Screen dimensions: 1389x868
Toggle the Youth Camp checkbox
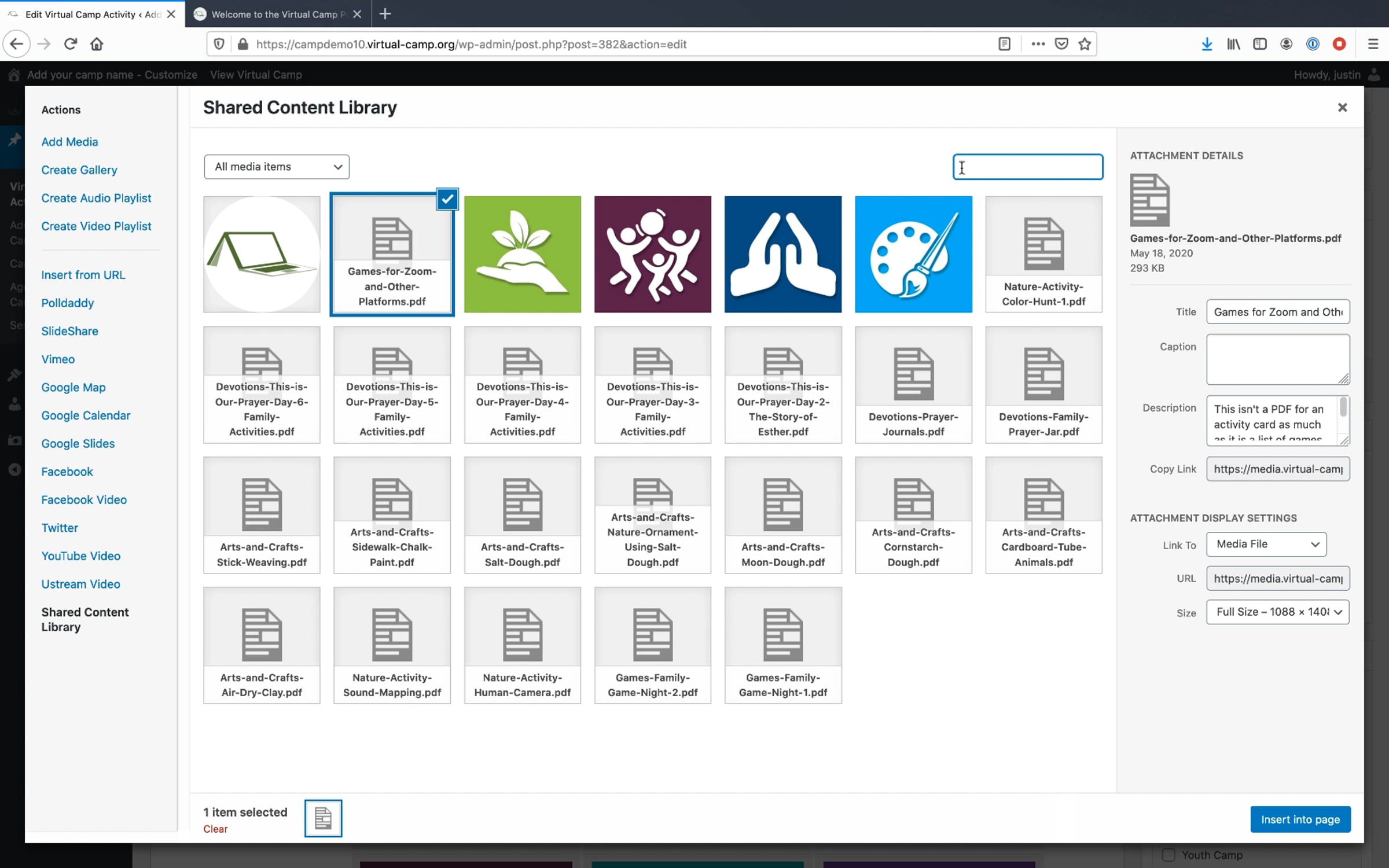1168,855
